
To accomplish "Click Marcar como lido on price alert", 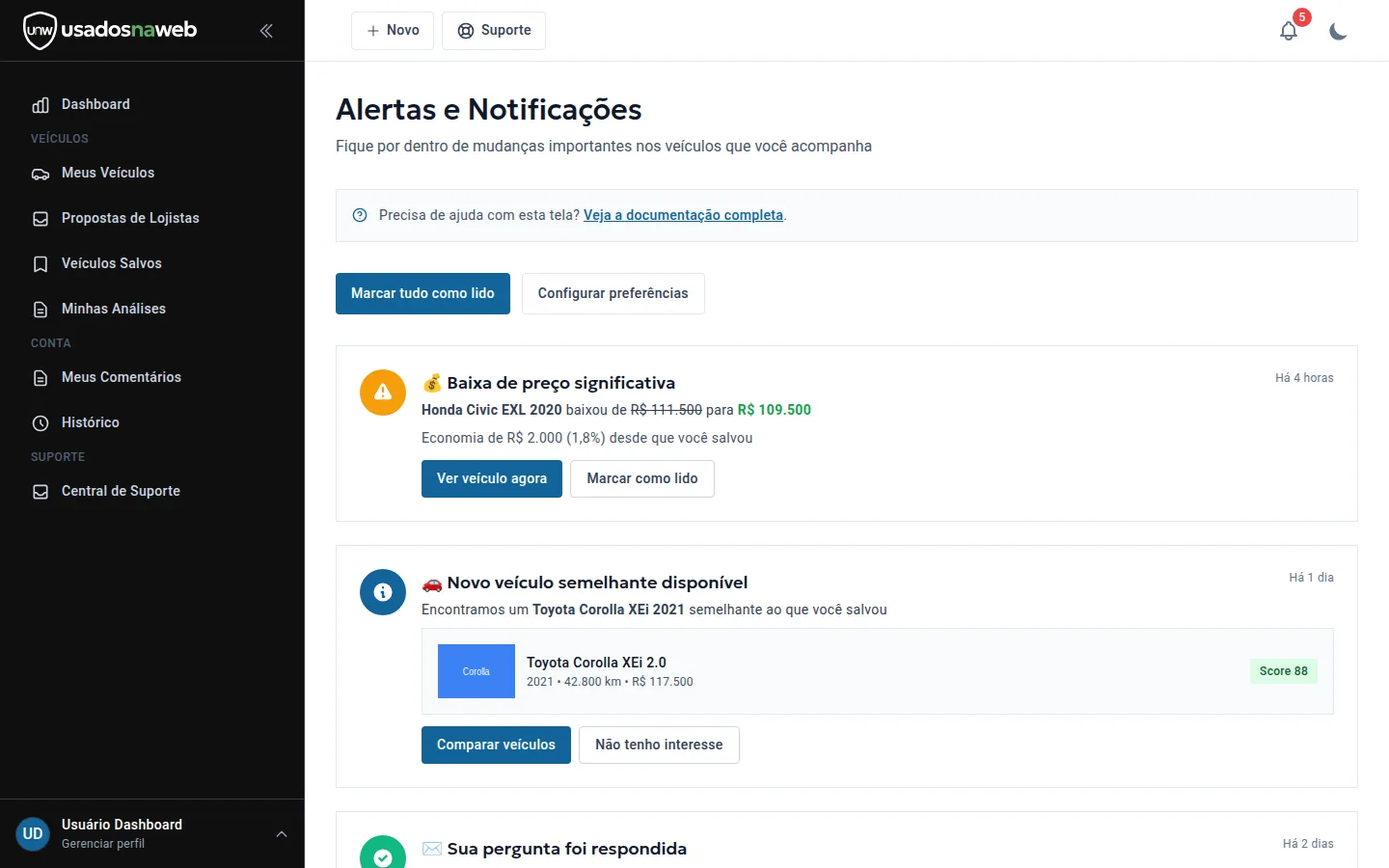I will (x=642, y=478).
